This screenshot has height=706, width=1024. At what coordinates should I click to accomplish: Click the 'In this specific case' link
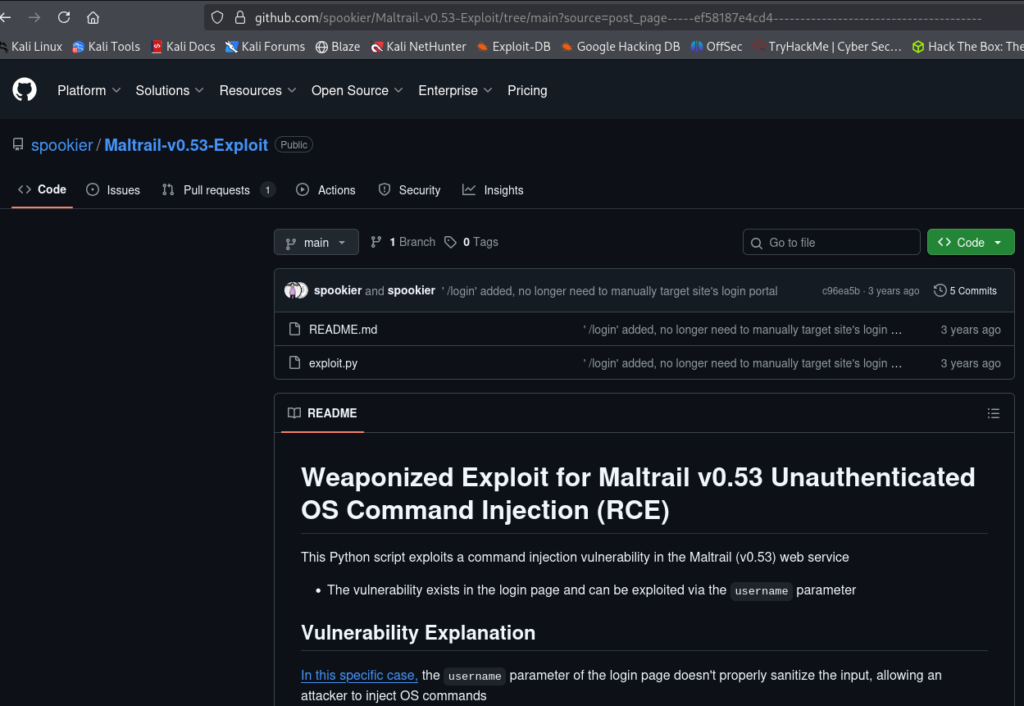click(x=359, y=676)
